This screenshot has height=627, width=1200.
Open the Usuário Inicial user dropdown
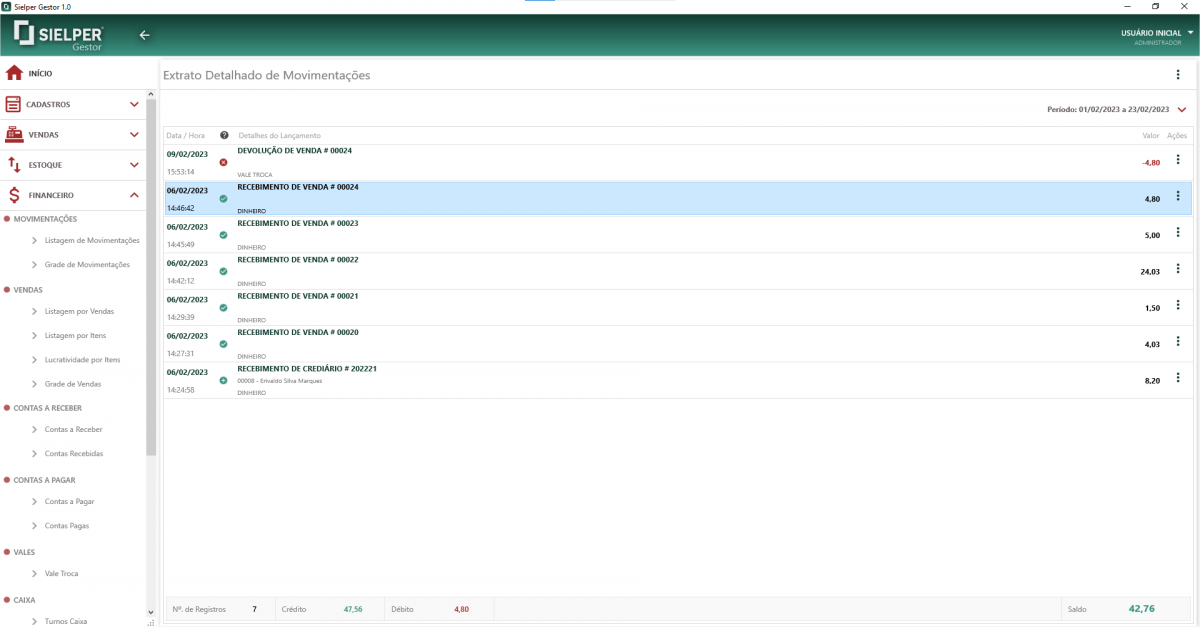click(x=1191, y=33)
